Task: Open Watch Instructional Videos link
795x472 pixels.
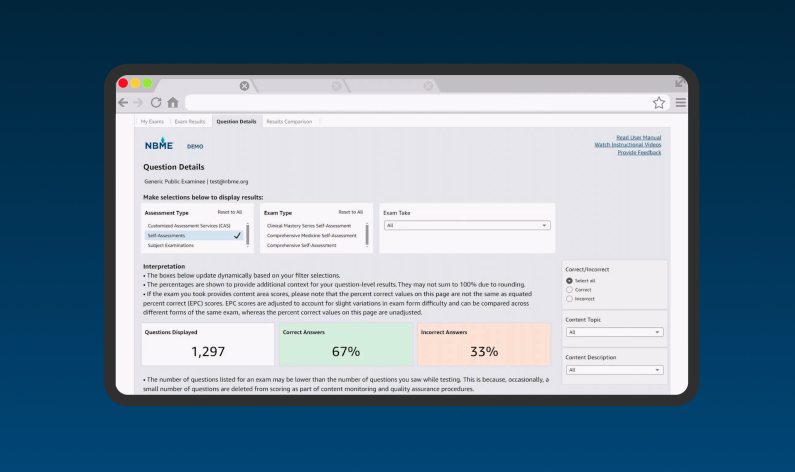Action: [x=628, y=144]
